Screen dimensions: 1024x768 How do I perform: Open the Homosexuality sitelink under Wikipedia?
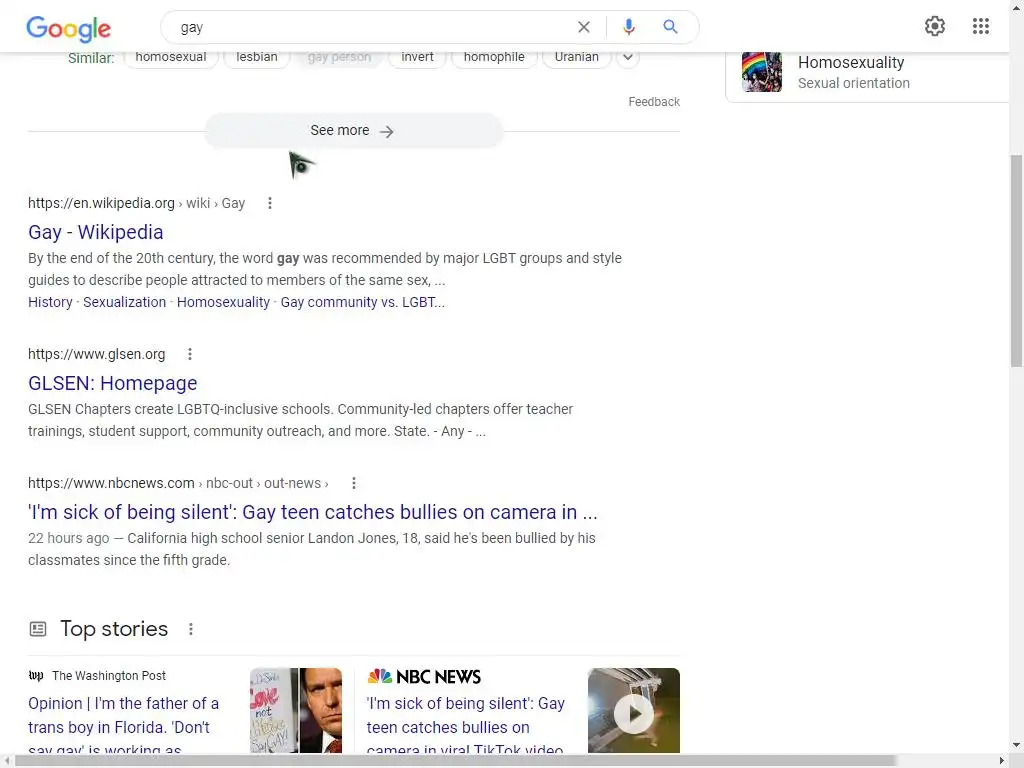click(223, 302)
